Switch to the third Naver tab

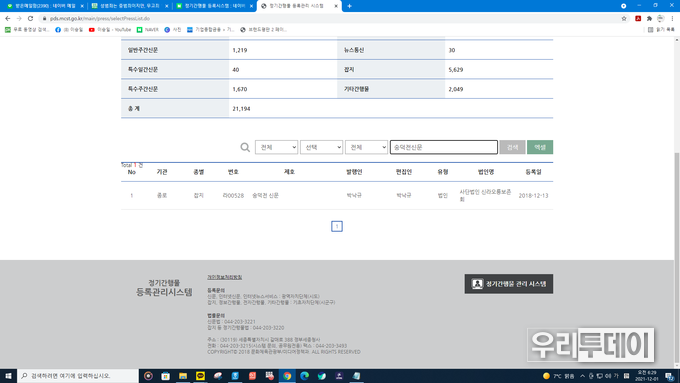click(x=214, y=6)
